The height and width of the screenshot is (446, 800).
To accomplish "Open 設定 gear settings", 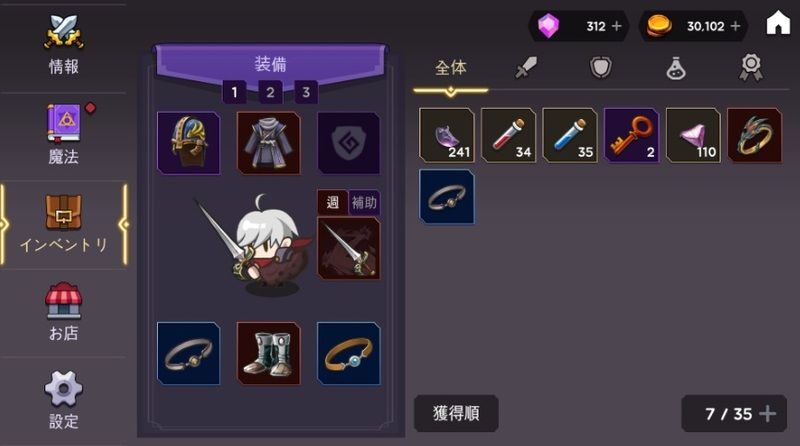I will [x=63, y=400].
